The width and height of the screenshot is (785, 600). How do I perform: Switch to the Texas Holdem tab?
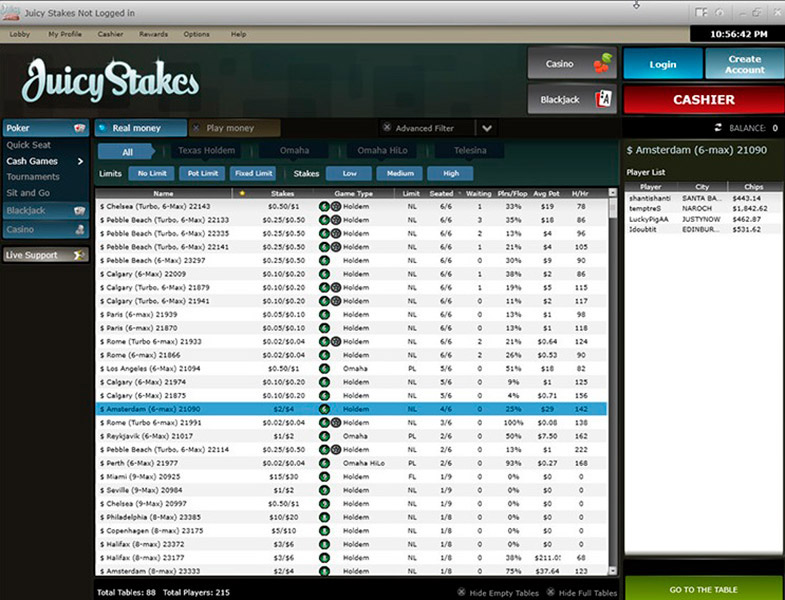(x=206, y=150)
